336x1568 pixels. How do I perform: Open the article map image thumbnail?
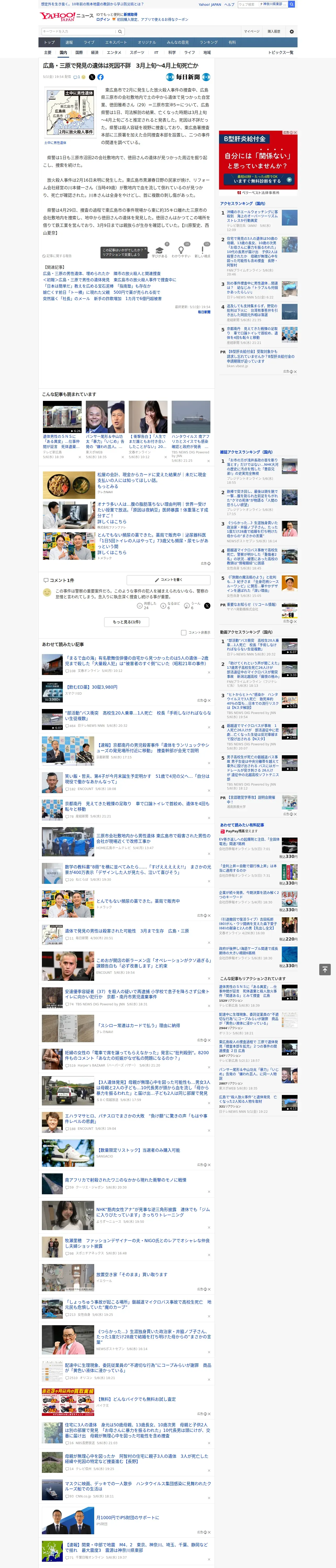[70, 113]
